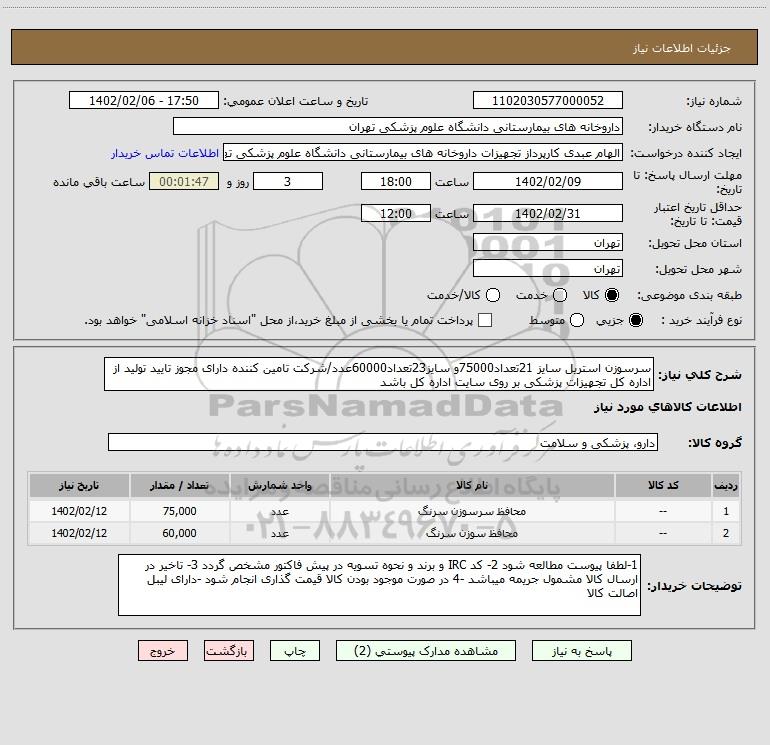Click the تعداد / مقدار column header

(x=179, y=485)
